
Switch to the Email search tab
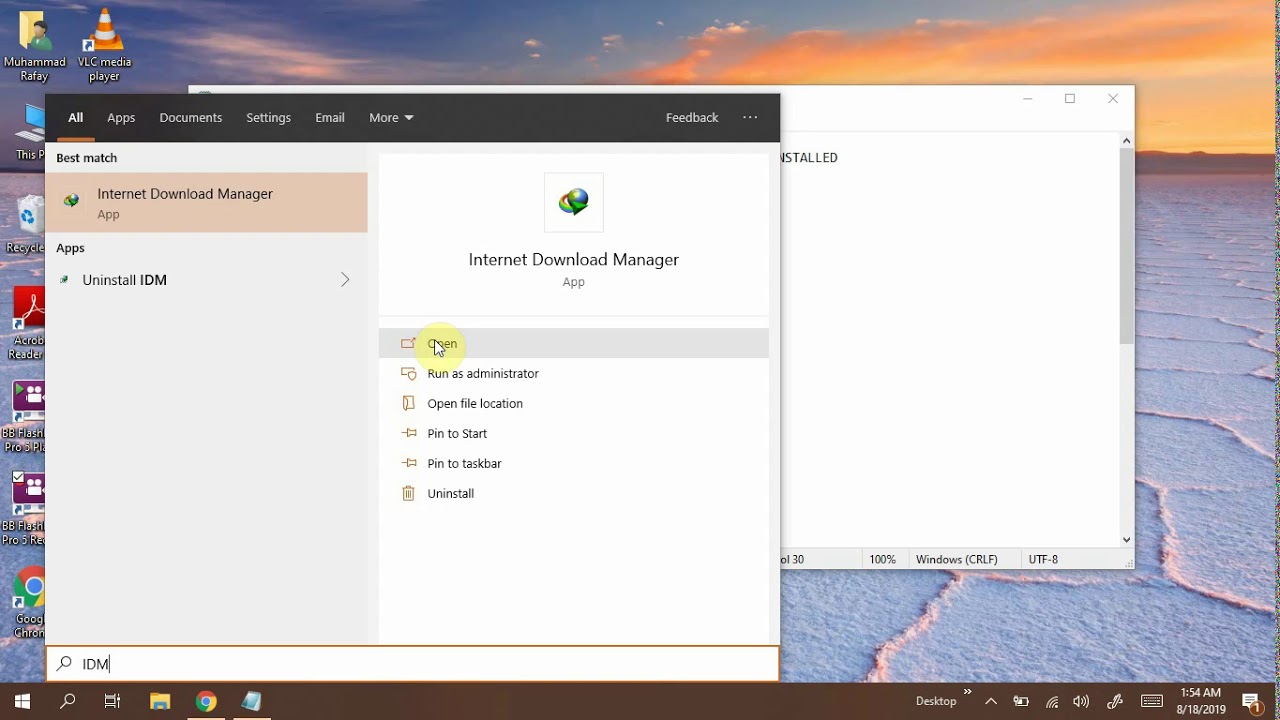(330, 118)
